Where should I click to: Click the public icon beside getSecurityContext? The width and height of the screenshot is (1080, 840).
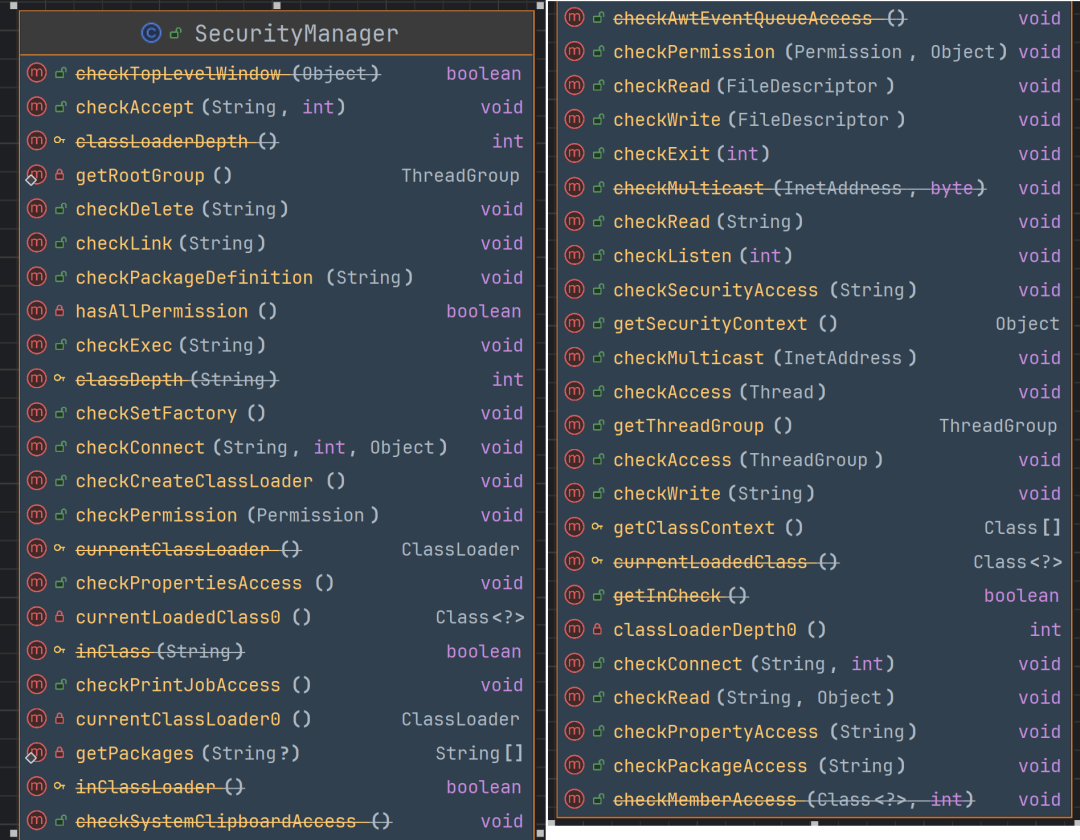click(x=597, y=324)
